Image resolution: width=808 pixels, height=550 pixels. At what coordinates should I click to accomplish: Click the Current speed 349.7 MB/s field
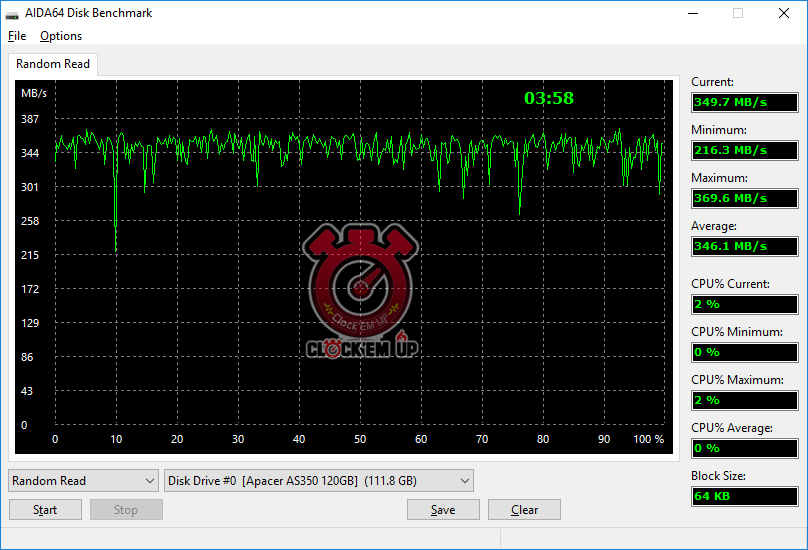tap(744, 102)
